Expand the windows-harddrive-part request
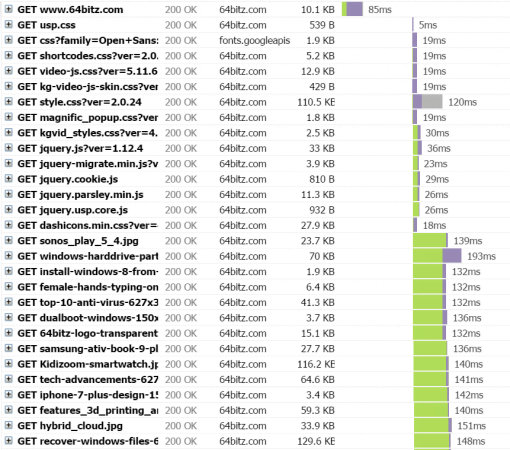The width and height of the screenshot is (510, 450). 9,256
